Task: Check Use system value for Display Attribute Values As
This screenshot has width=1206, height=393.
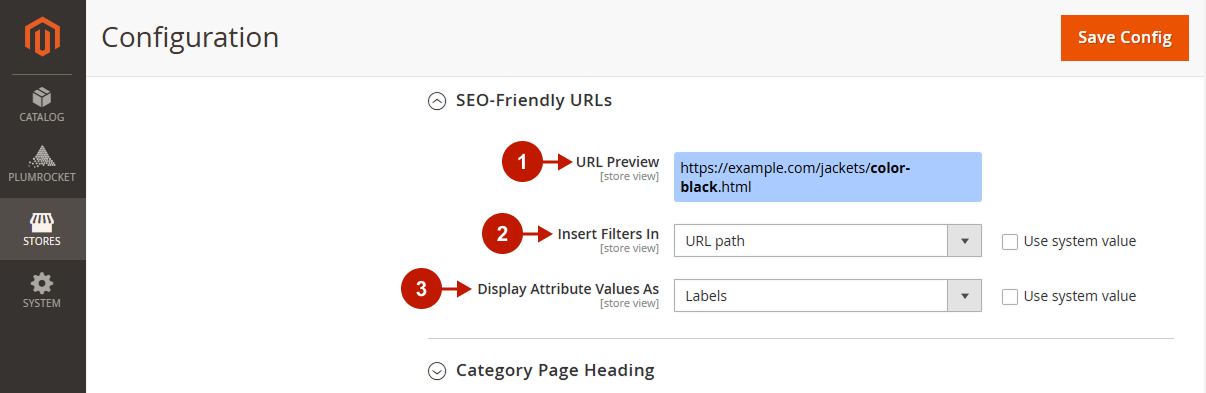Action: [1010, 296]
